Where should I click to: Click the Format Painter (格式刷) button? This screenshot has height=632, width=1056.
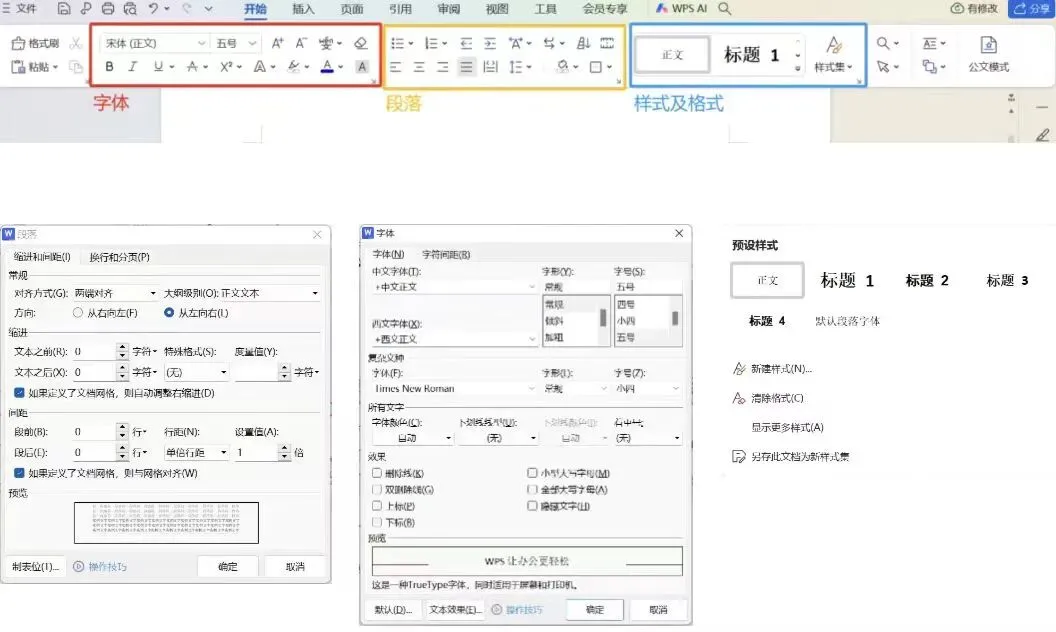[x=36, y=43]
